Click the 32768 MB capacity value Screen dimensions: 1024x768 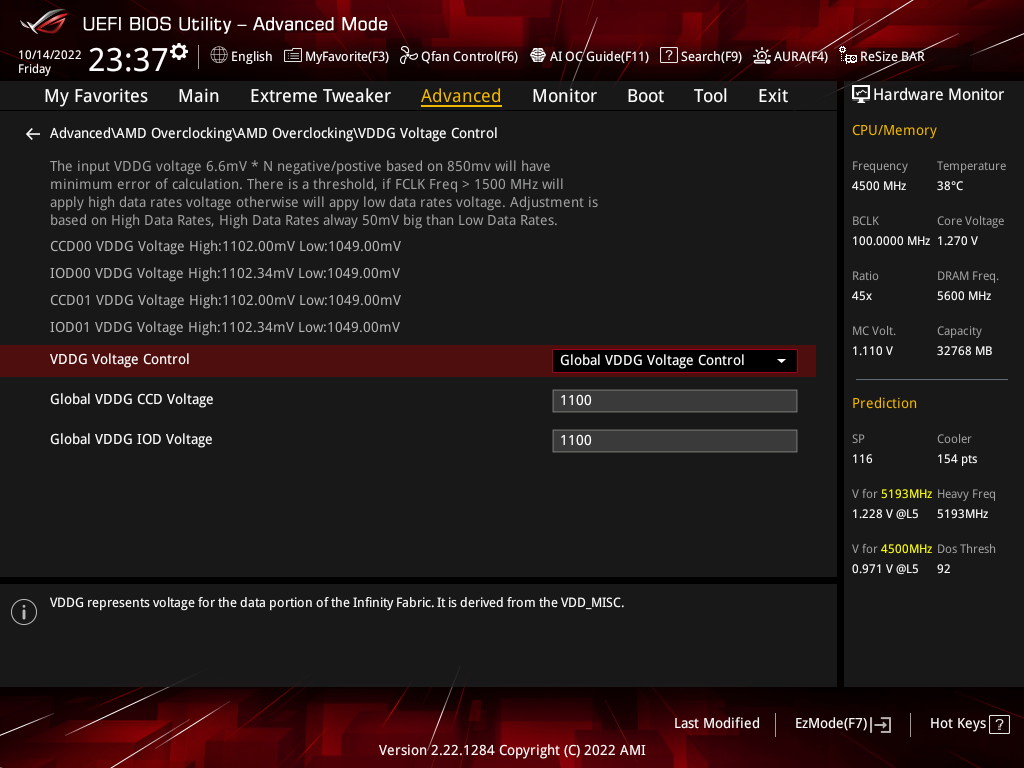tap(964, 351)
